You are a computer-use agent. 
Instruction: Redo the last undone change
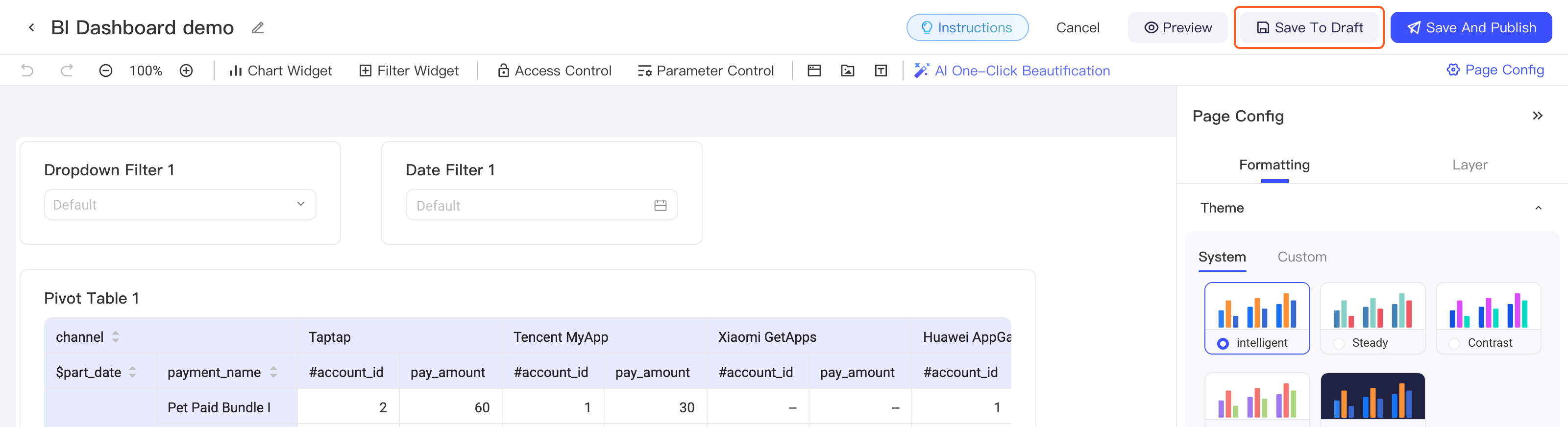[67, 71]
